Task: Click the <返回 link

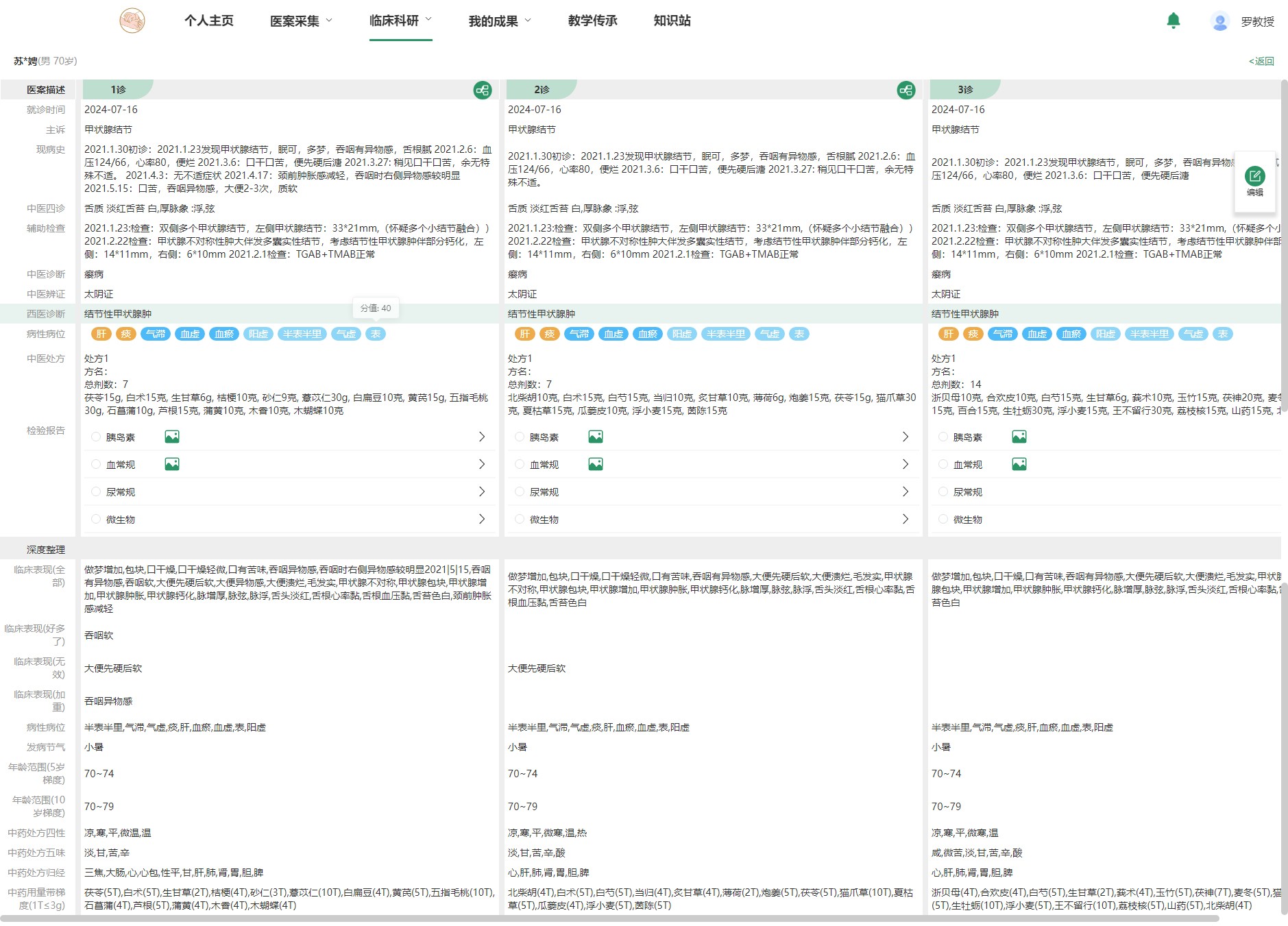Action: 1261,61
